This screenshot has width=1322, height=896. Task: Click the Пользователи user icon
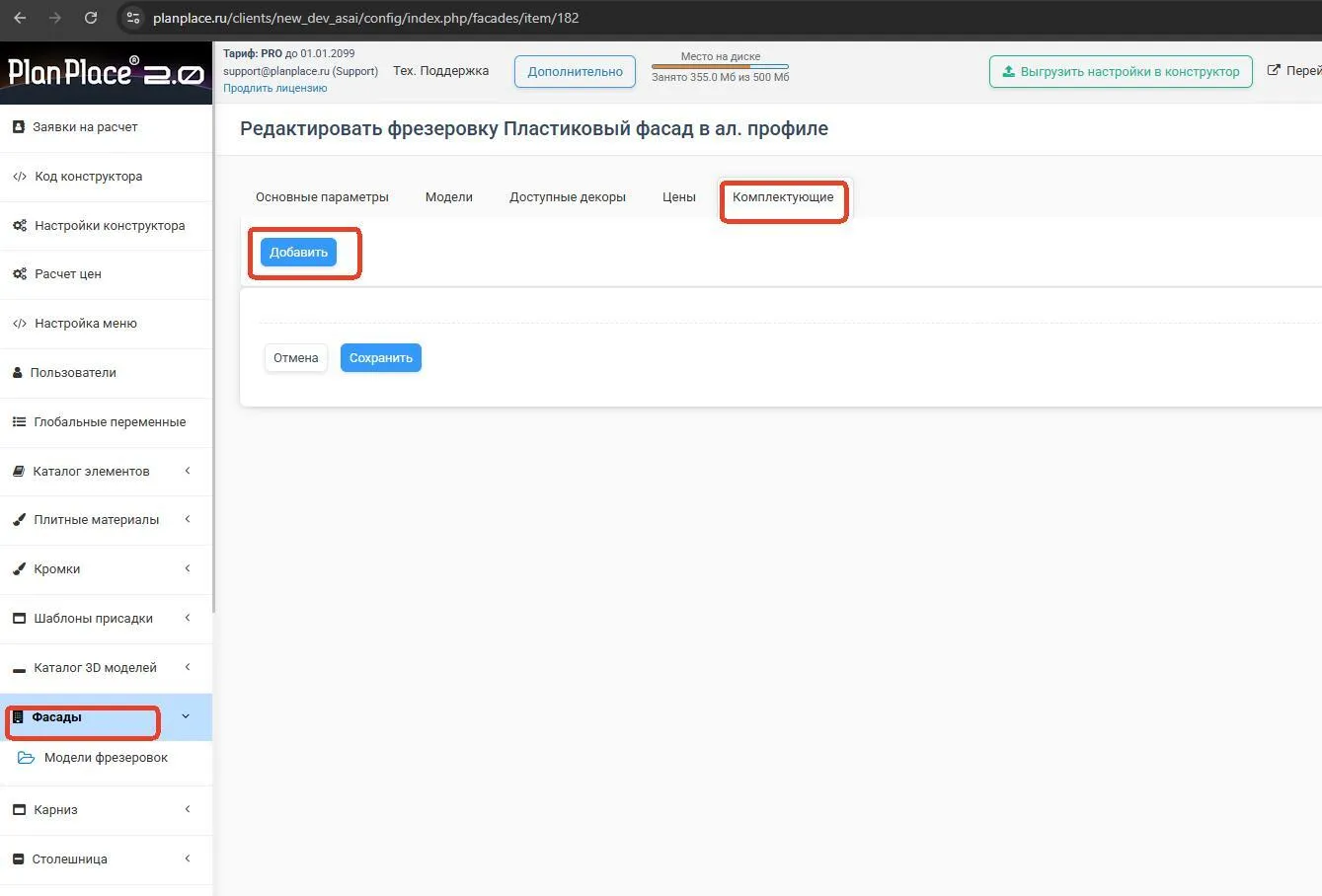[18, 373]
